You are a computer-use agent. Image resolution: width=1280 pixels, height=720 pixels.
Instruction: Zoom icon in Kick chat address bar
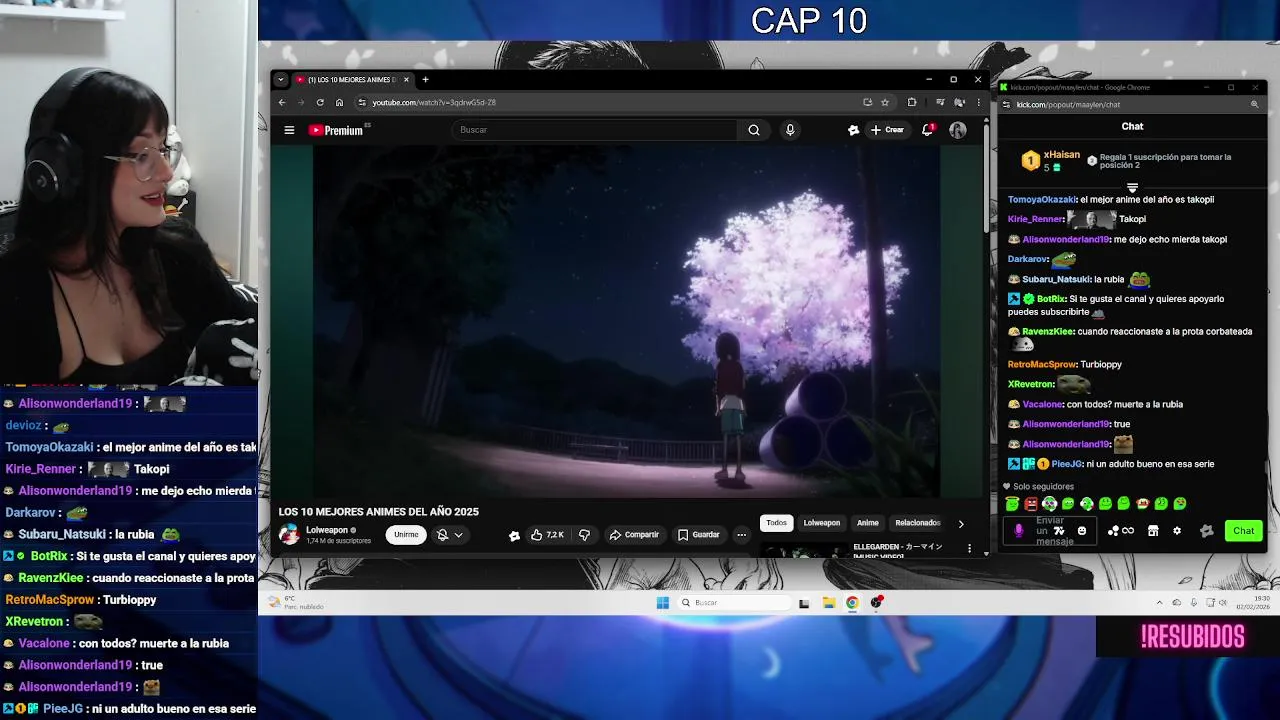pos(1254,104)
